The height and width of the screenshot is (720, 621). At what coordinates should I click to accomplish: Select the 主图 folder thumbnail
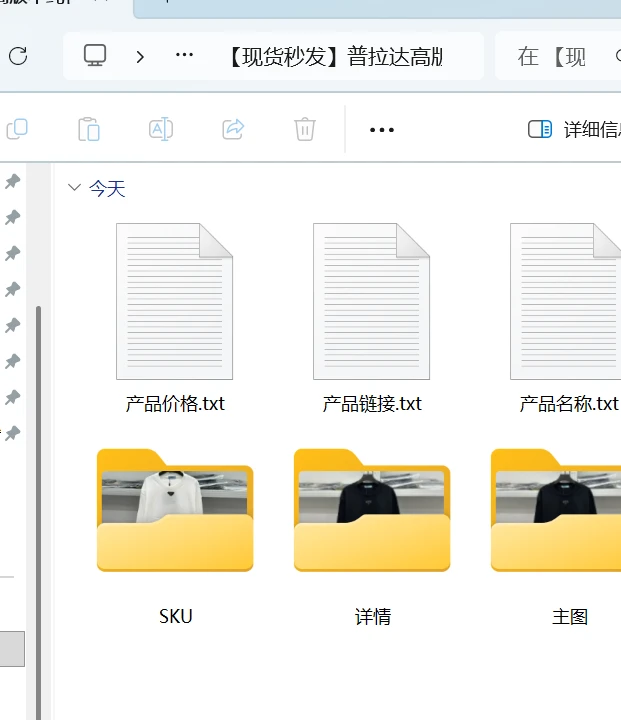[556, 510]
